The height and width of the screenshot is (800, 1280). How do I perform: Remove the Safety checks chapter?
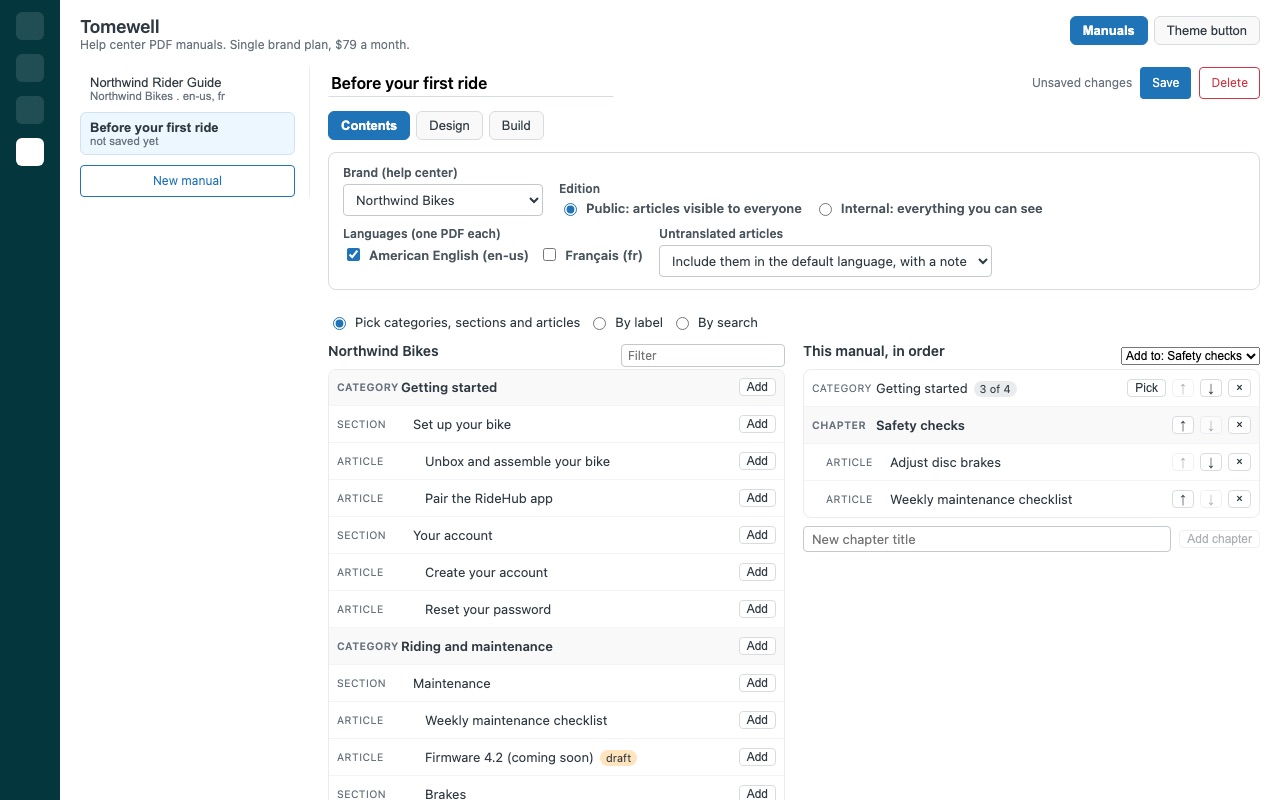tap(1239, 425)
